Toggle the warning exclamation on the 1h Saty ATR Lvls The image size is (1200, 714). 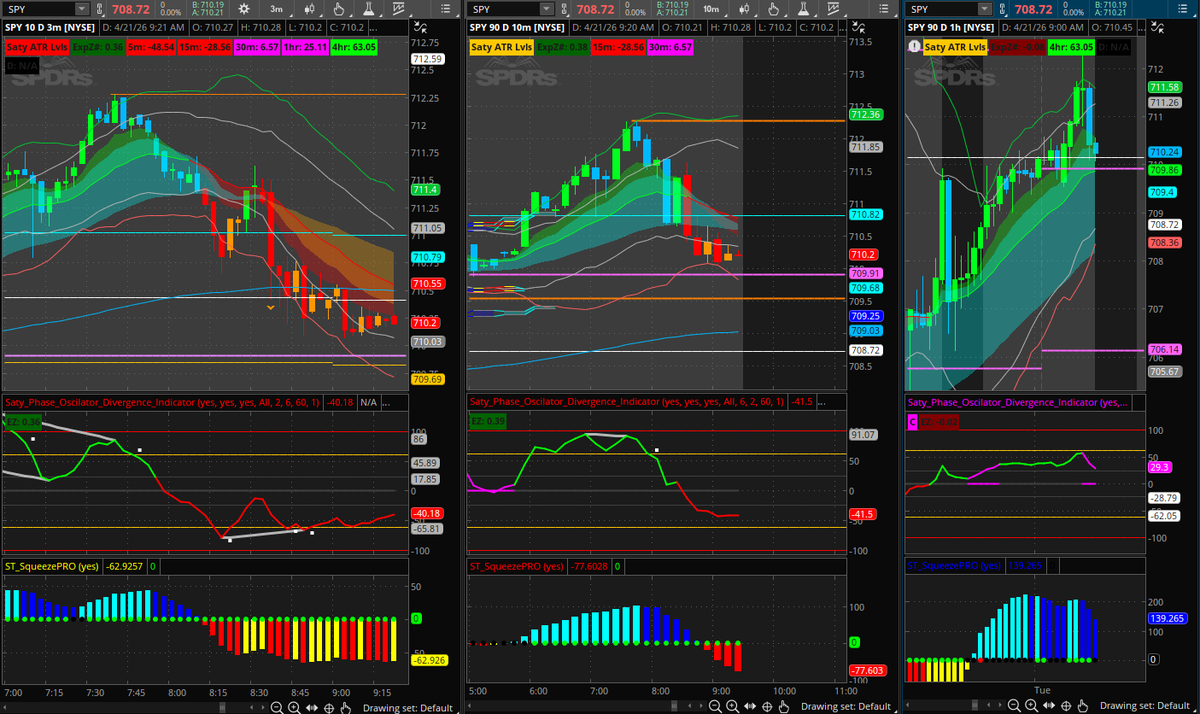913,47
